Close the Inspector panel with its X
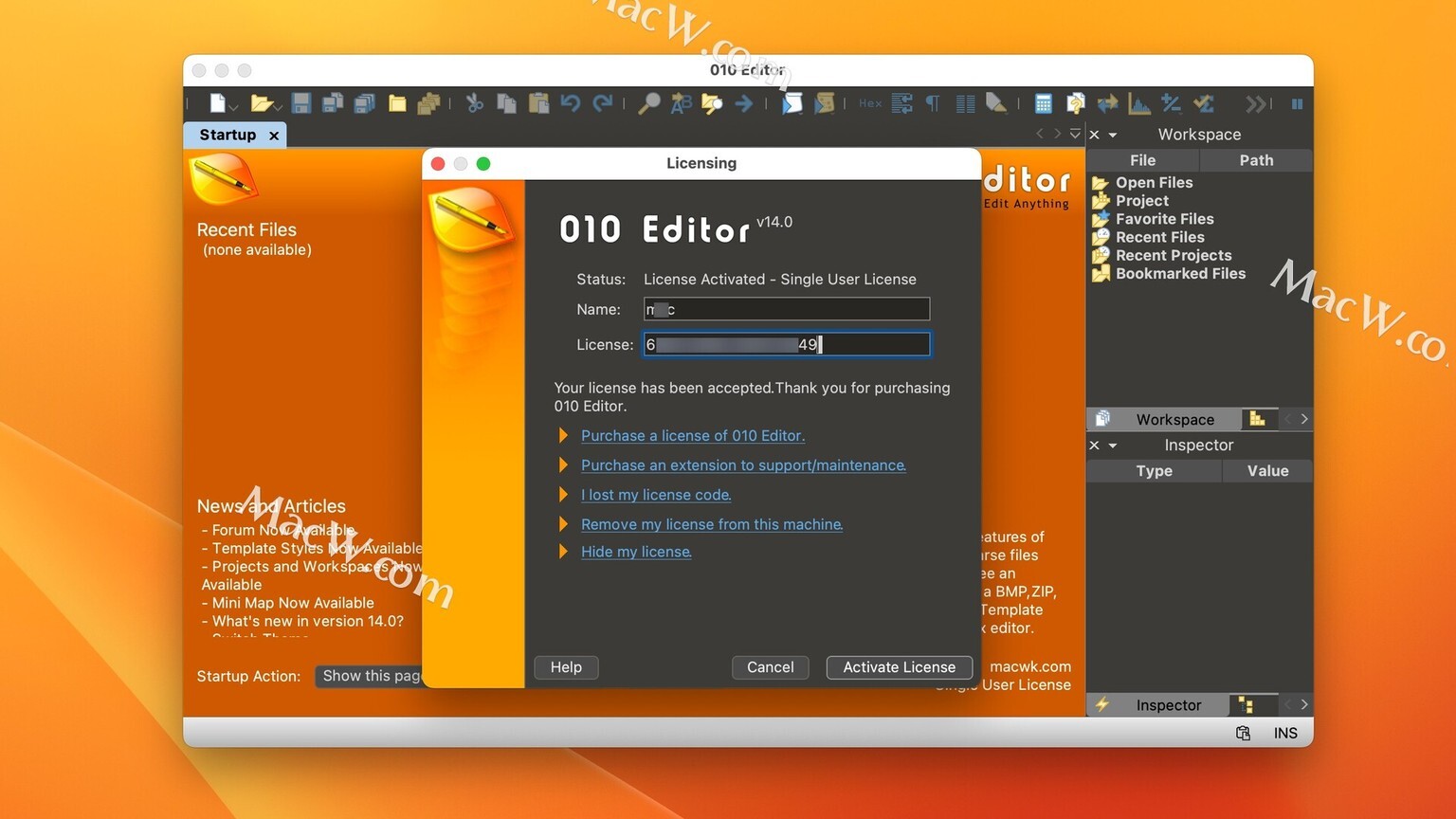Screen dimensions: 1456x819 (1094, 446)
